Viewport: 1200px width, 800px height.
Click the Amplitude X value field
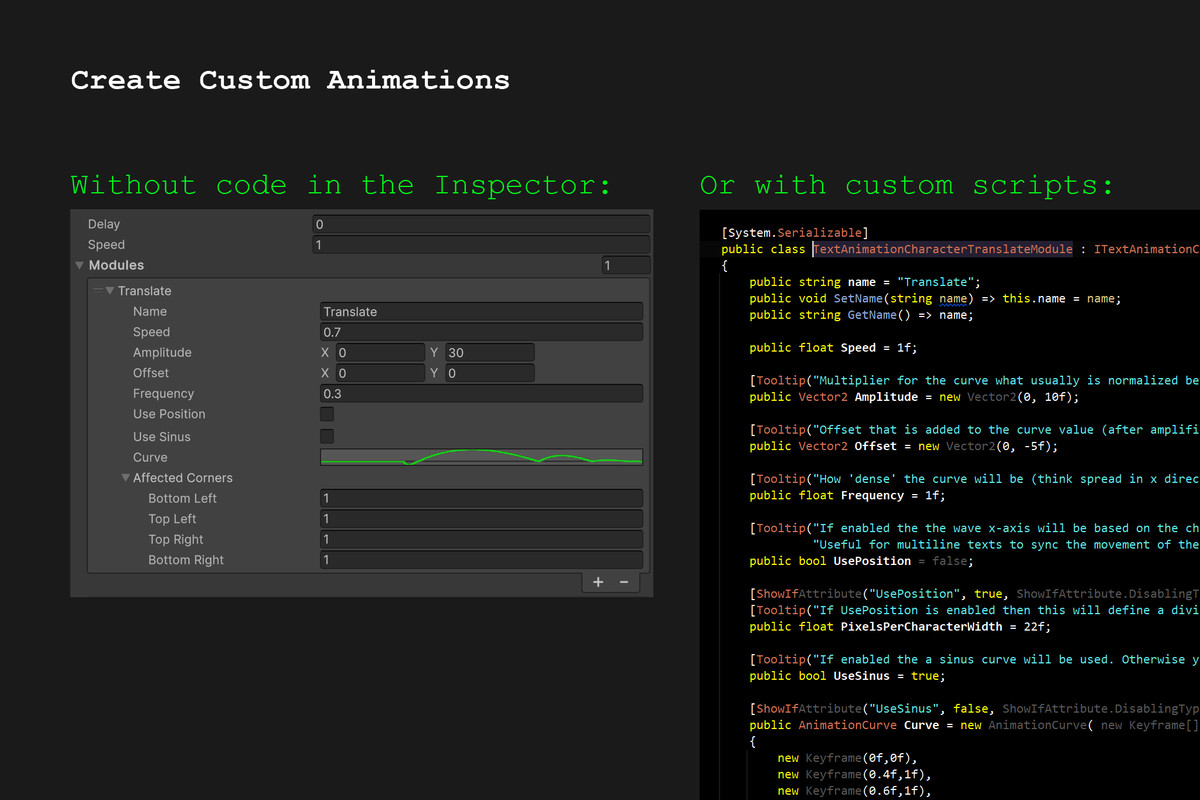coord(379,353)
